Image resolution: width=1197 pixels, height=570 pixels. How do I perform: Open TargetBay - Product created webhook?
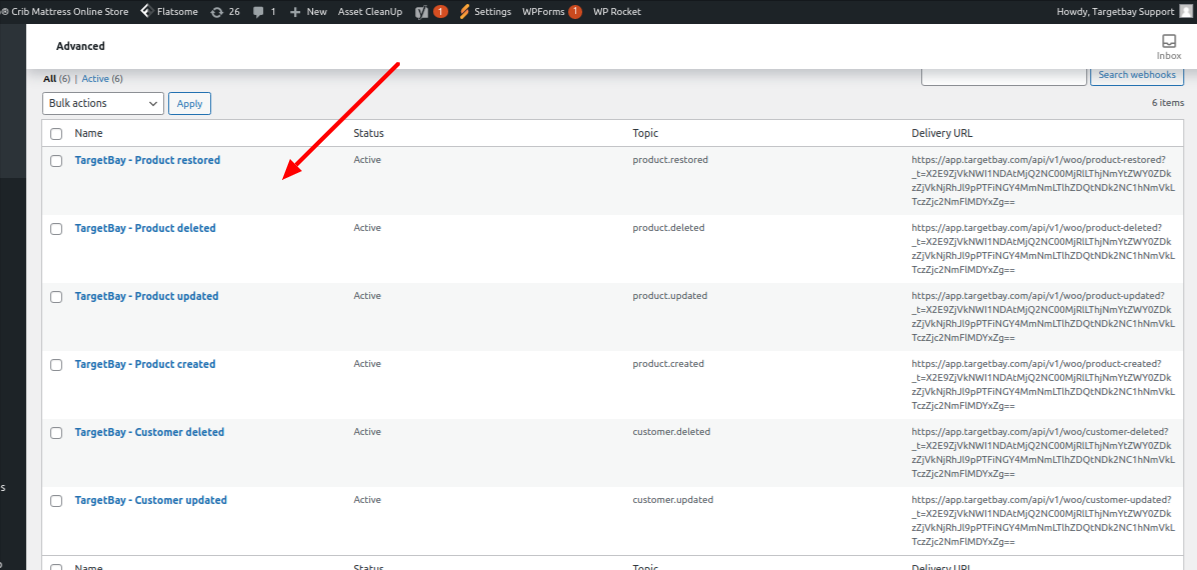point(145,364)
